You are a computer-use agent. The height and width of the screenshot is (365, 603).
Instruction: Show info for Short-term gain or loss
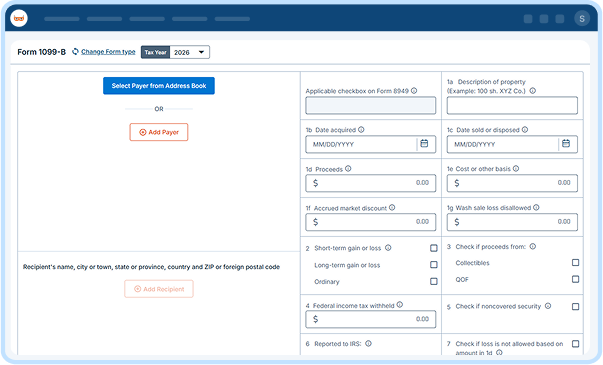click(x=388, y=248)
